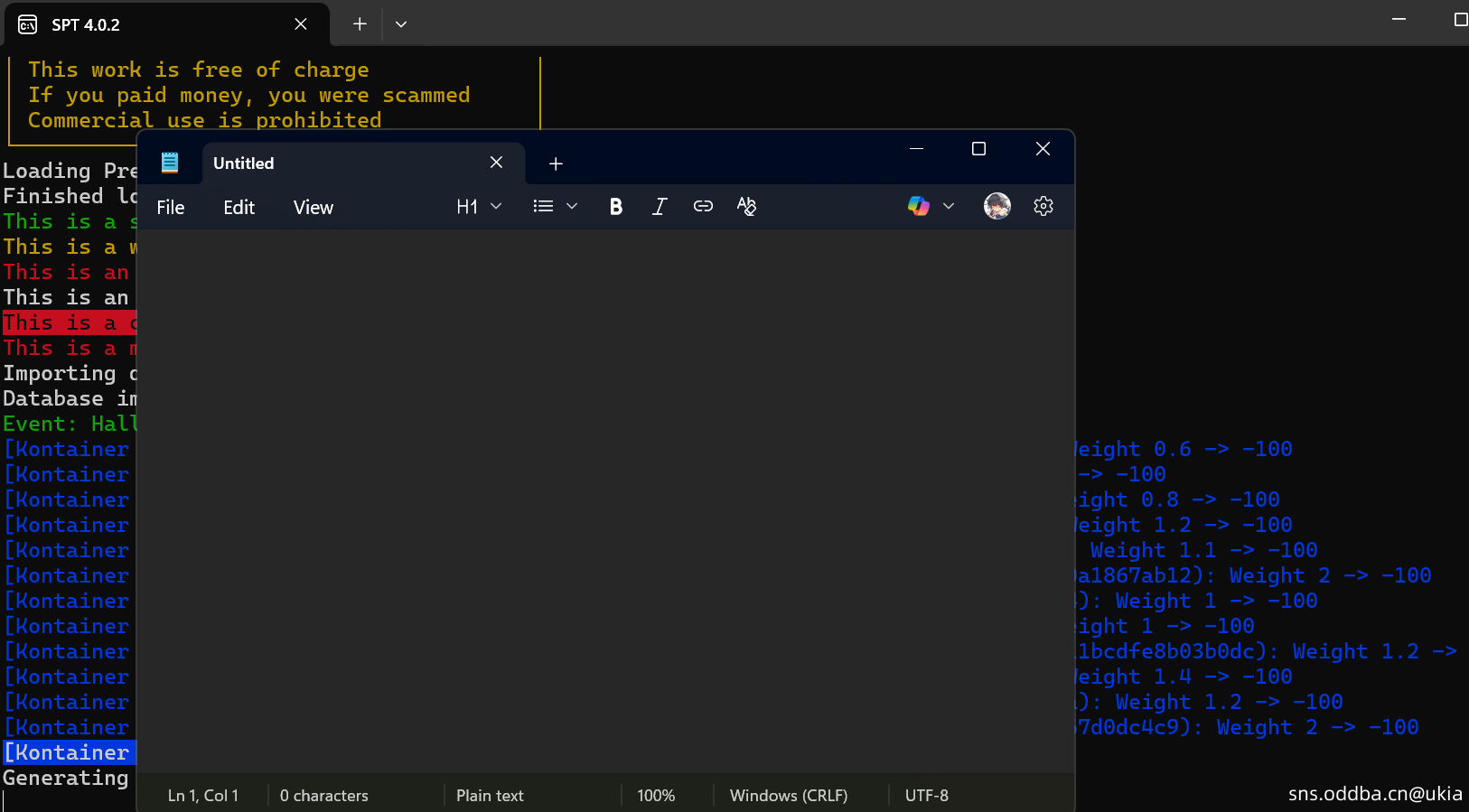Viewport: 1469px width, 812px height.
Task: Open the terminal new tab dropdown
Action: click(401, 24)
